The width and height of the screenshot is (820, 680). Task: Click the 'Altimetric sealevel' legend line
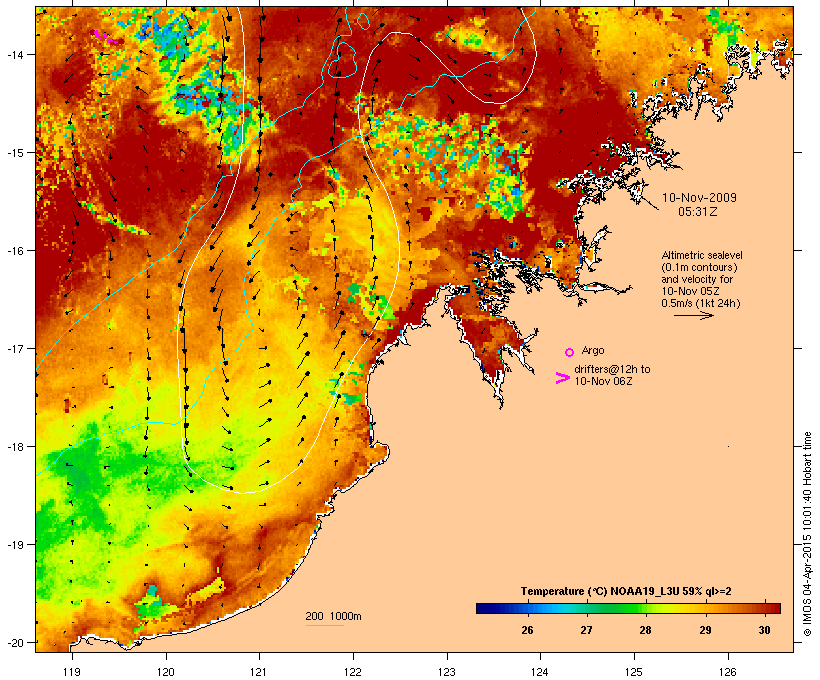(702, 255)
